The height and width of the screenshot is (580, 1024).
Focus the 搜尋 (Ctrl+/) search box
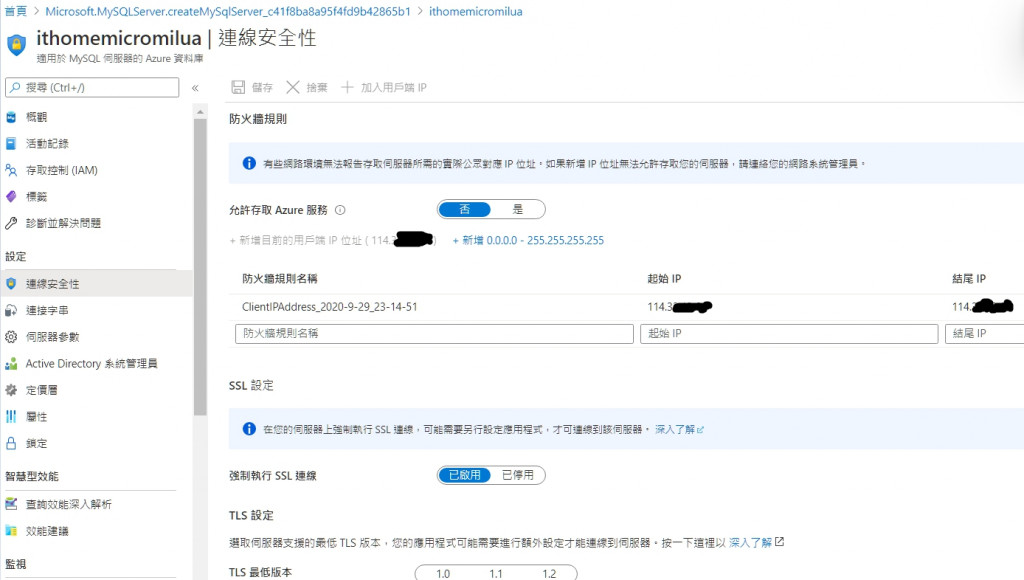pyautogui.click(x=92, y=87)
